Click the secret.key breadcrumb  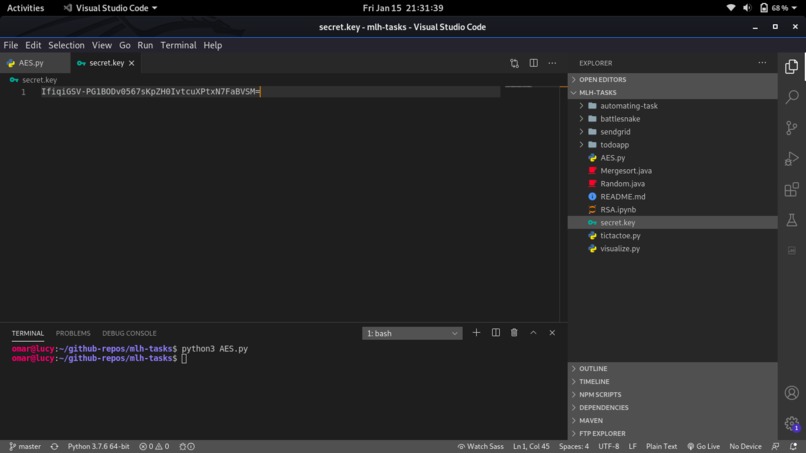34,80
